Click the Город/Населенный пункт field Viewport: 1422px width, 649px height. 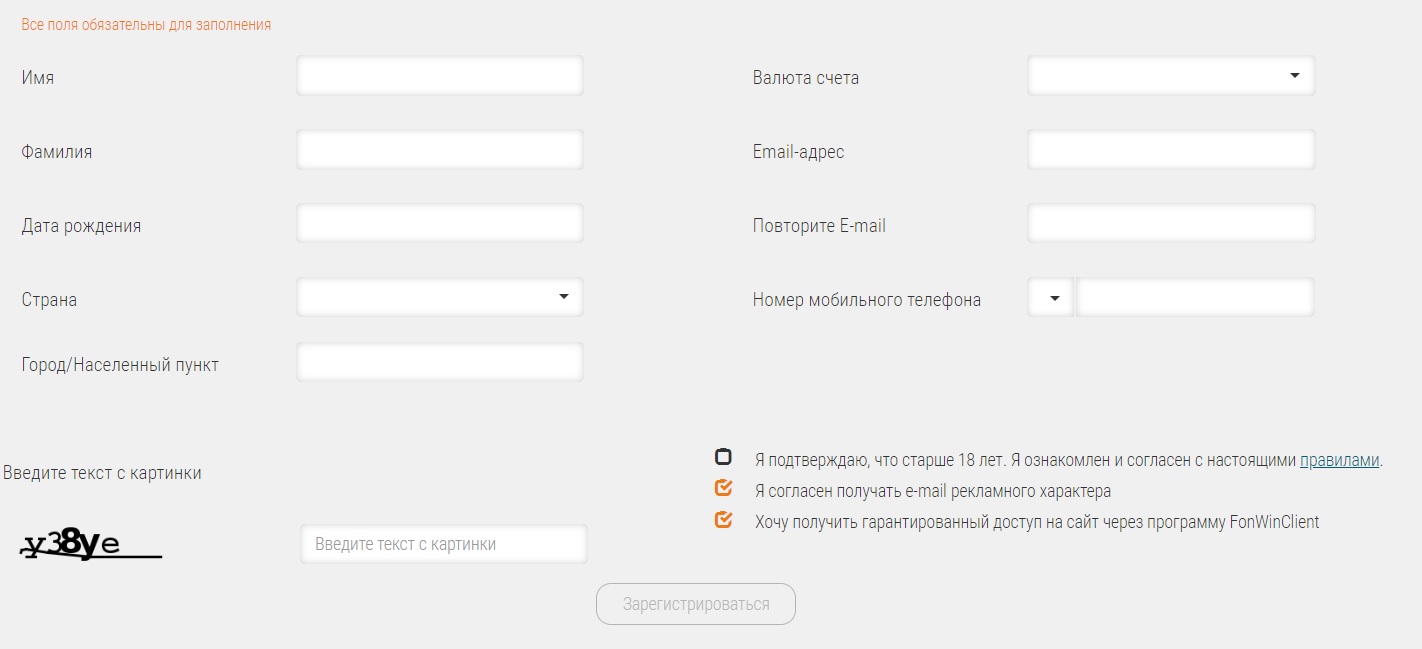click(x=439, y=362)
